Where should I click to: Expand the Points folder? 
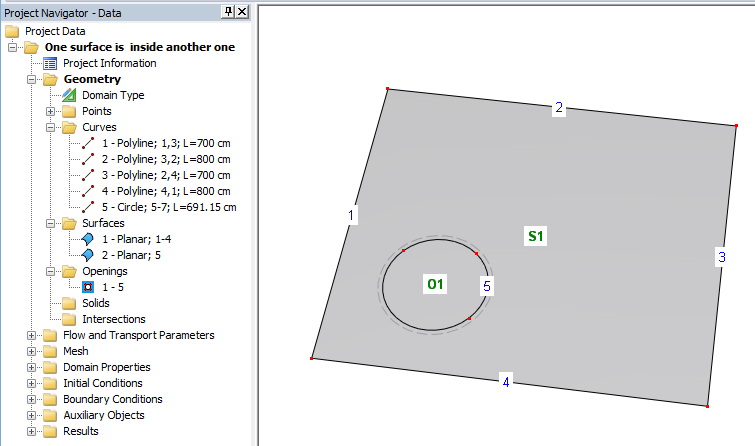click(x=51, y=111)
